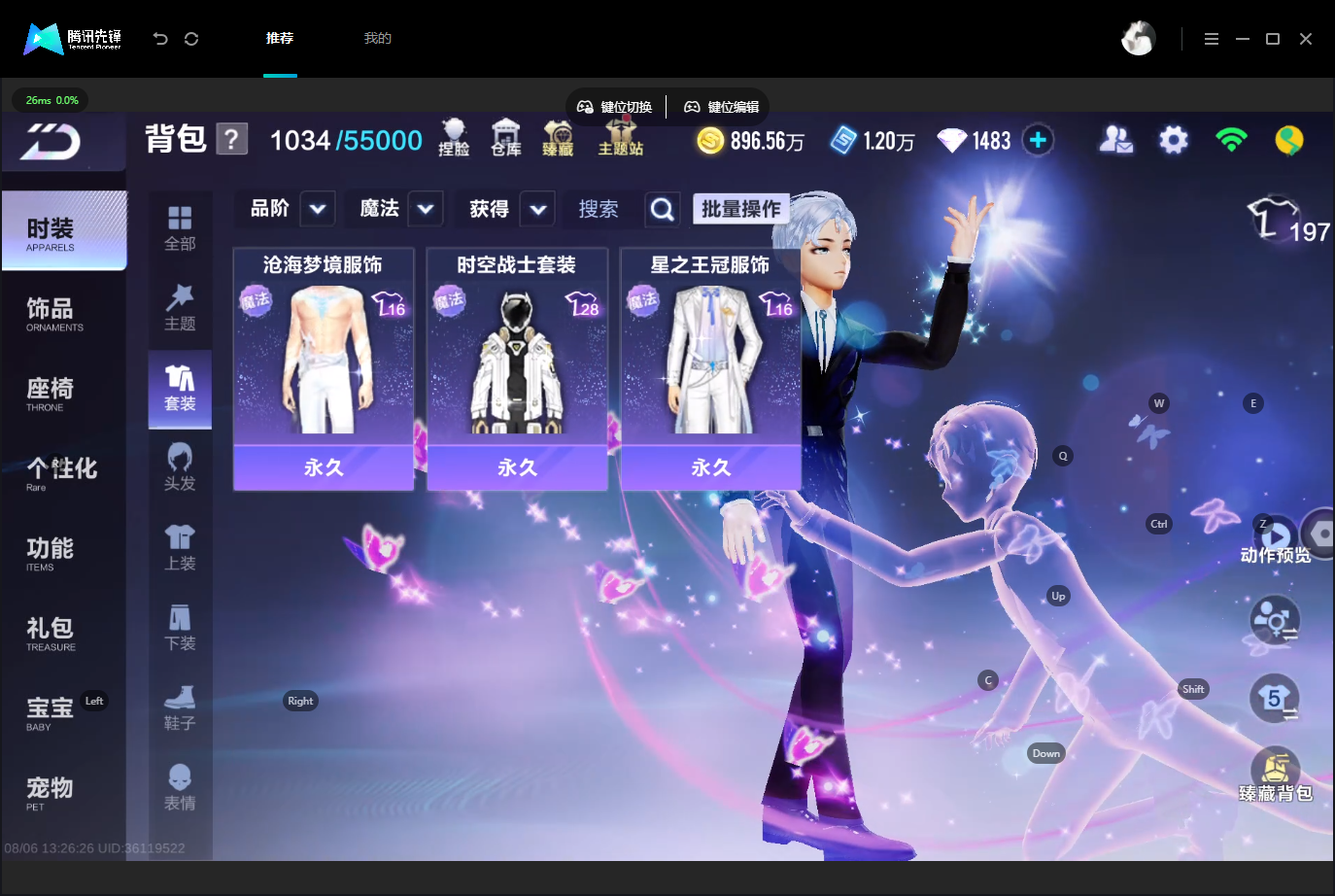Open the launcher hamburger menu
Image resolution: width=1335 pixels, height=896 pixels.
point(1211,39)
